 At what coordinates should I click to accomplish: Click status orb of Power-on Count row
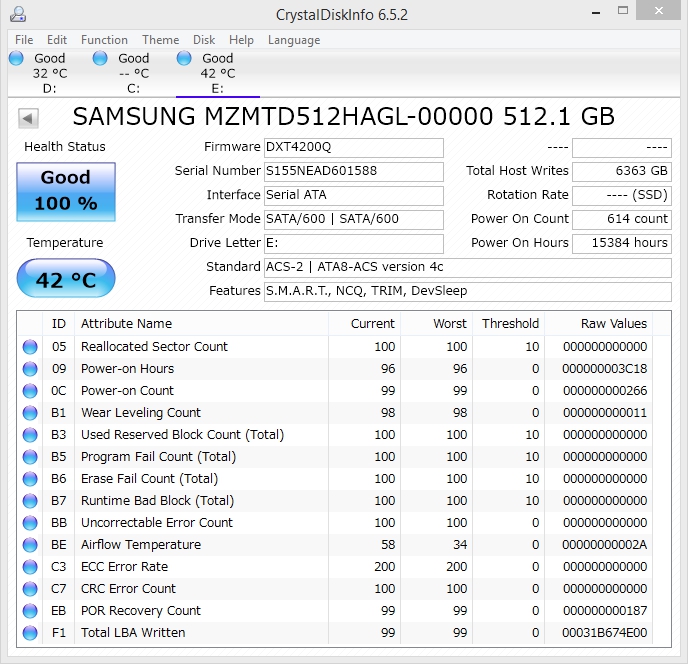pyautogui.click(x=30, y=391)
